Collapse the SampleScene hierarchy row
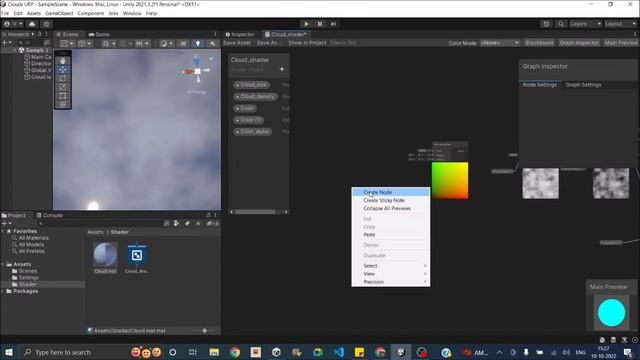 pyautogui.click(x=15, y=50)
